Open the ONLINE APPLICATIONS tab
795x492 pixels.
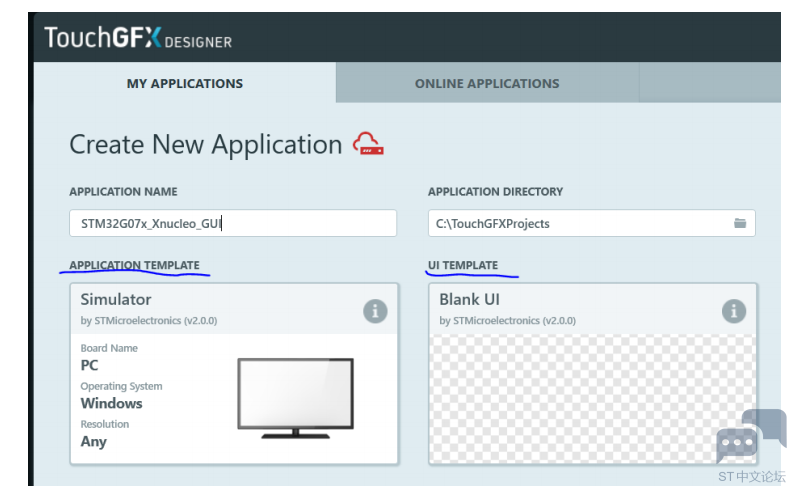(x=487, y=83)
